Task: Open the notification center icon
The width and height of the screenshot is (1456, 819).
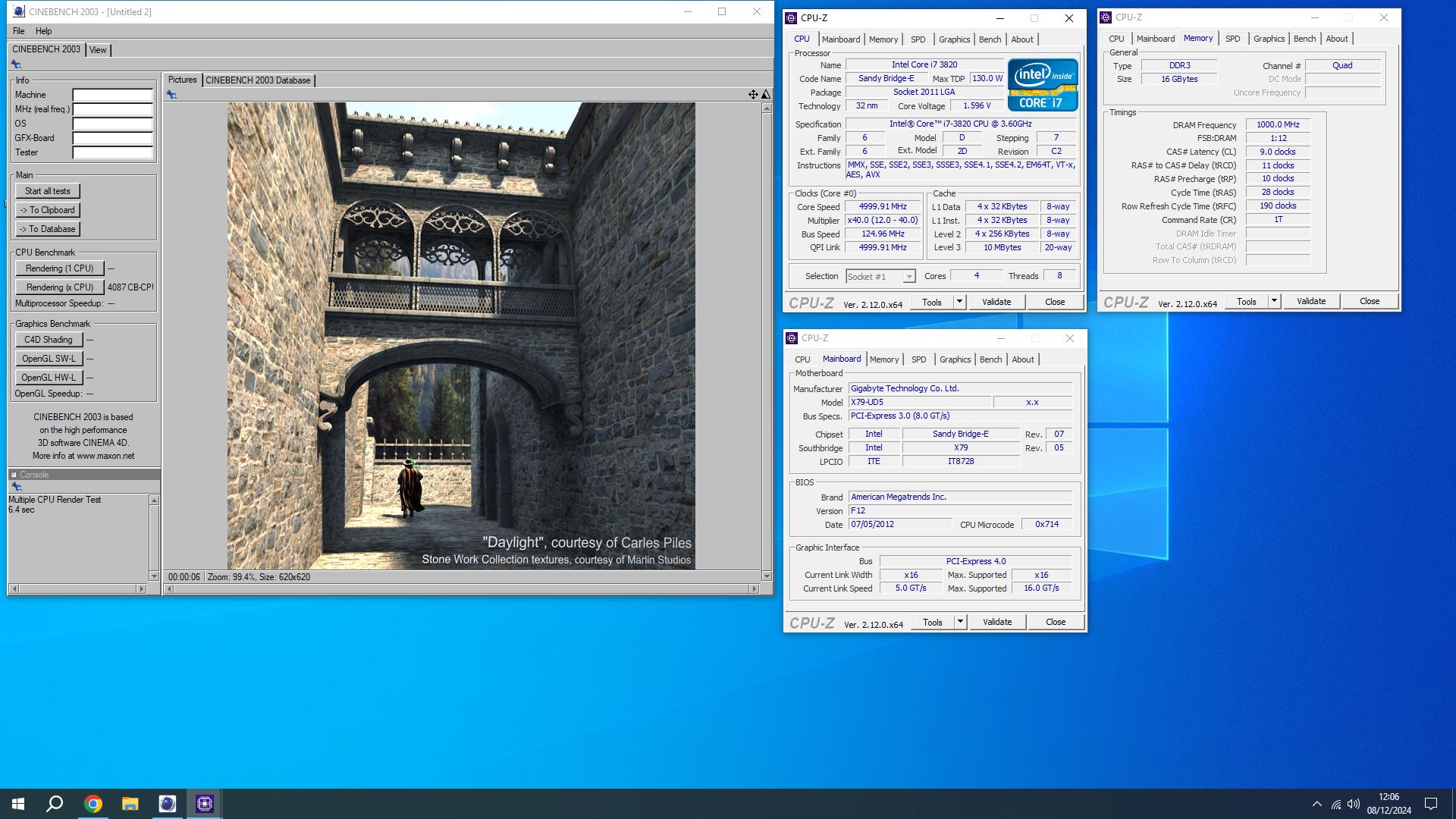Action: click(x=1431, y=804)
